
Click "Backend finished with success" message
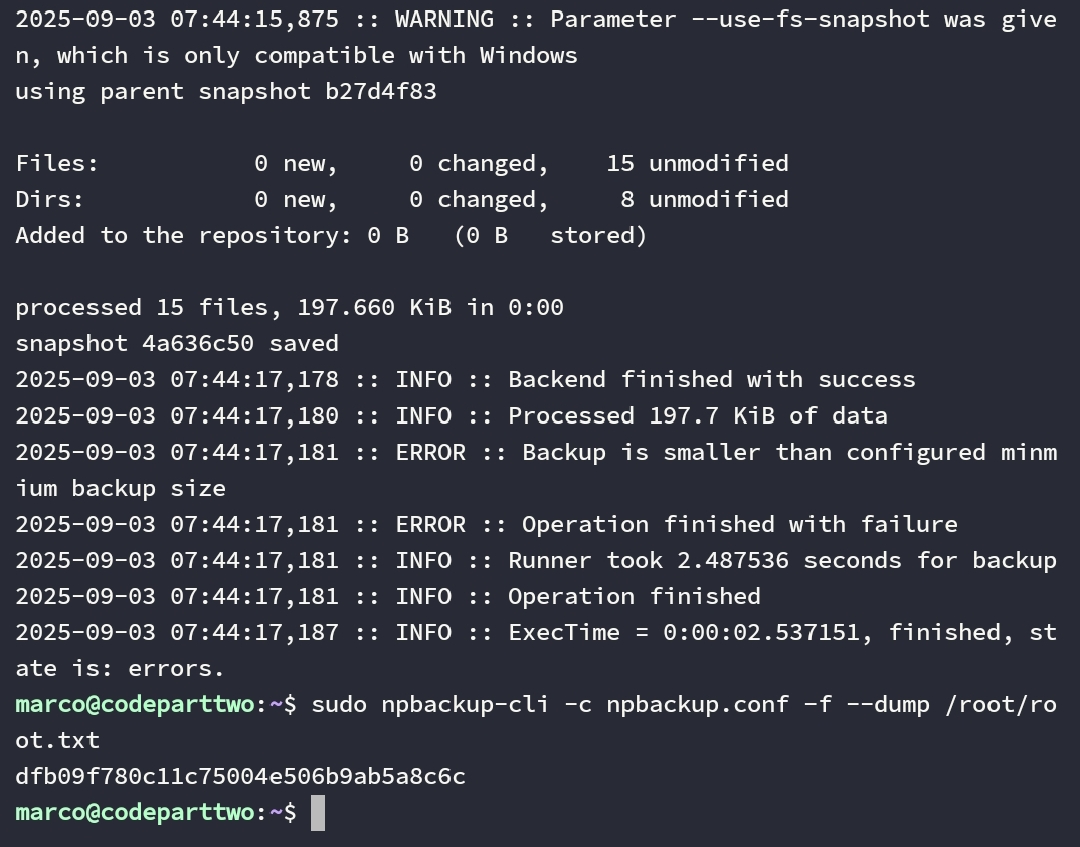click(x=711, y=379)
